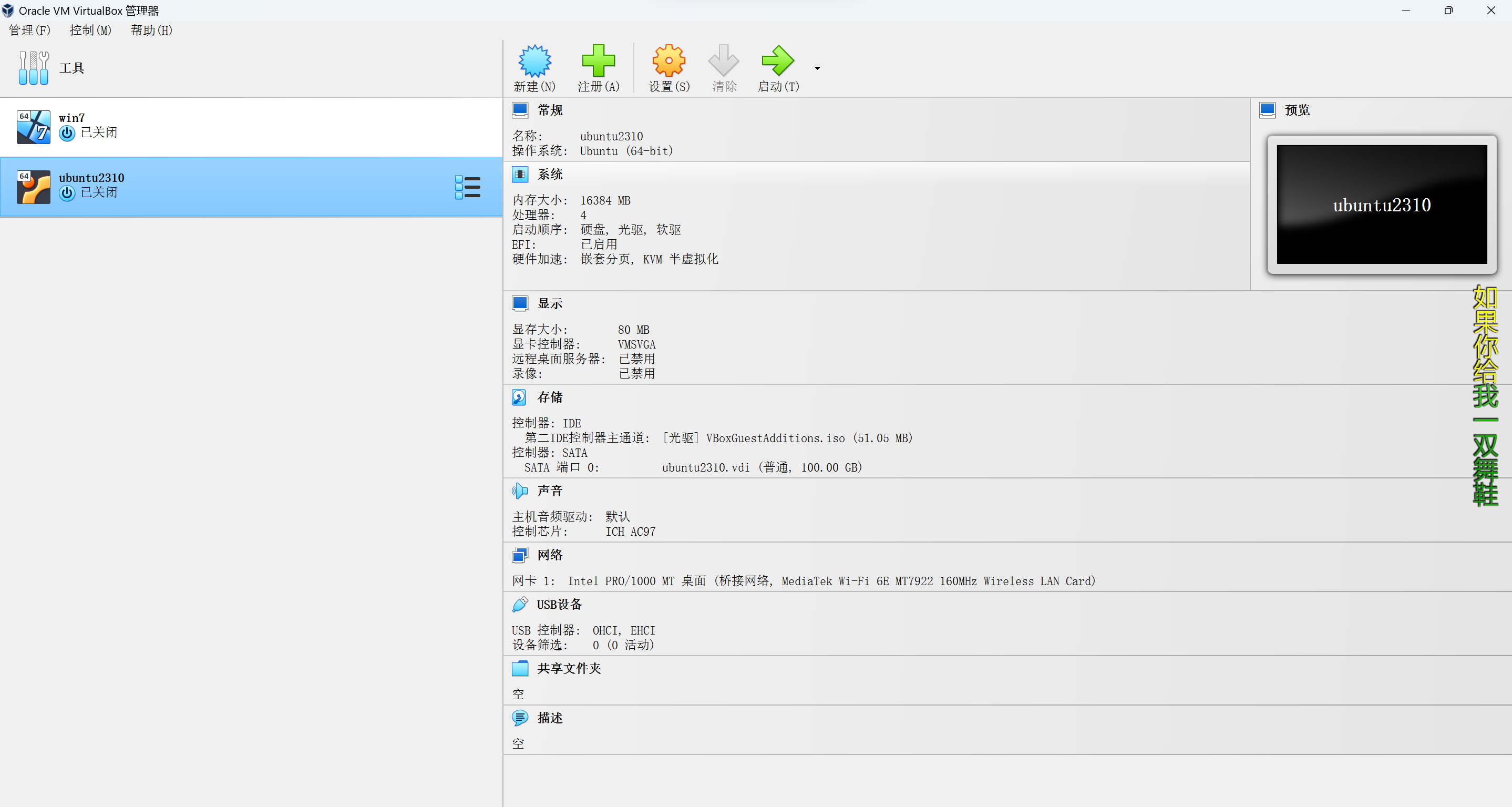This screenshot has width=1512, height=807.
Task: Click the Register (注册) green plus icon
Action: click(598, 60)
